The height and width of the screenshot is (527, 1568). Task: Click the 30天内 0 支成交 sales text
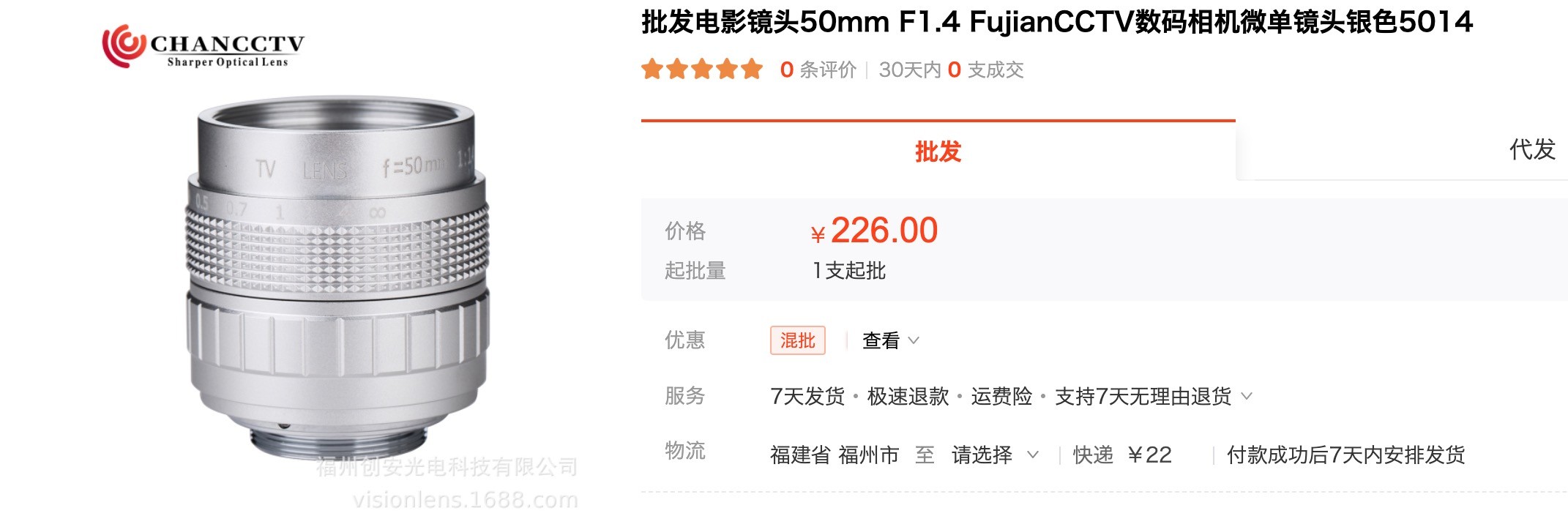pyautogui.click(x=951, y=70)
